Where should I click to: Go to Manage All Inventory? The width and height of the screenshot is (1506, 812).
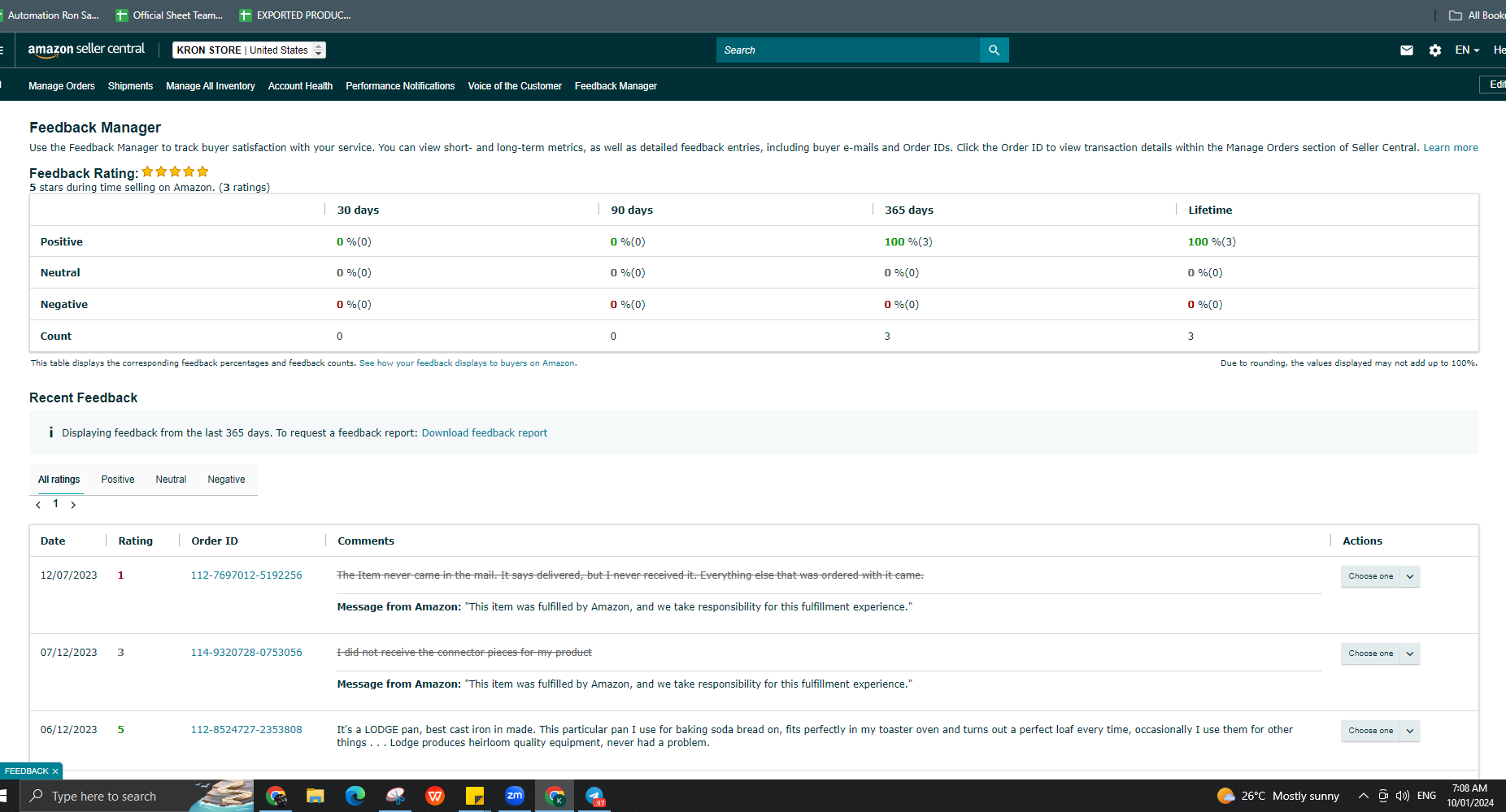click(211, 86)
